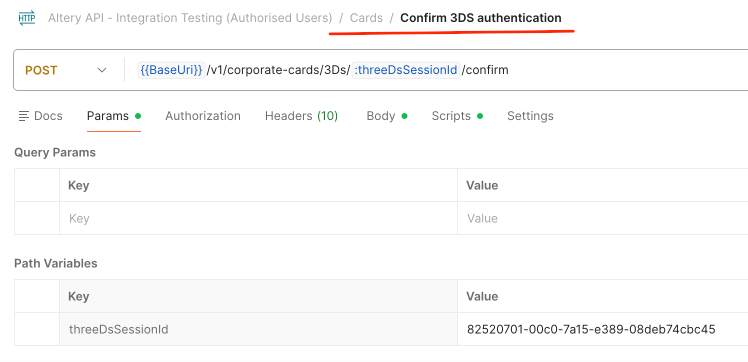The width and height of the screenshot is (748, 362).
Task: Click the empty query param Key field
Action: pos(258,218)
